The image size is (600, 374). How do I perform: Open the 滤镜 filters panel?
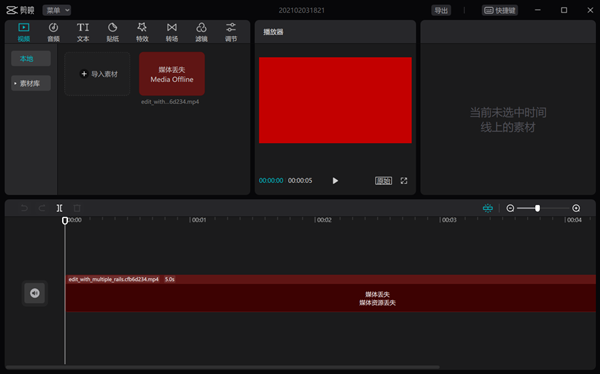coord(201,32)
